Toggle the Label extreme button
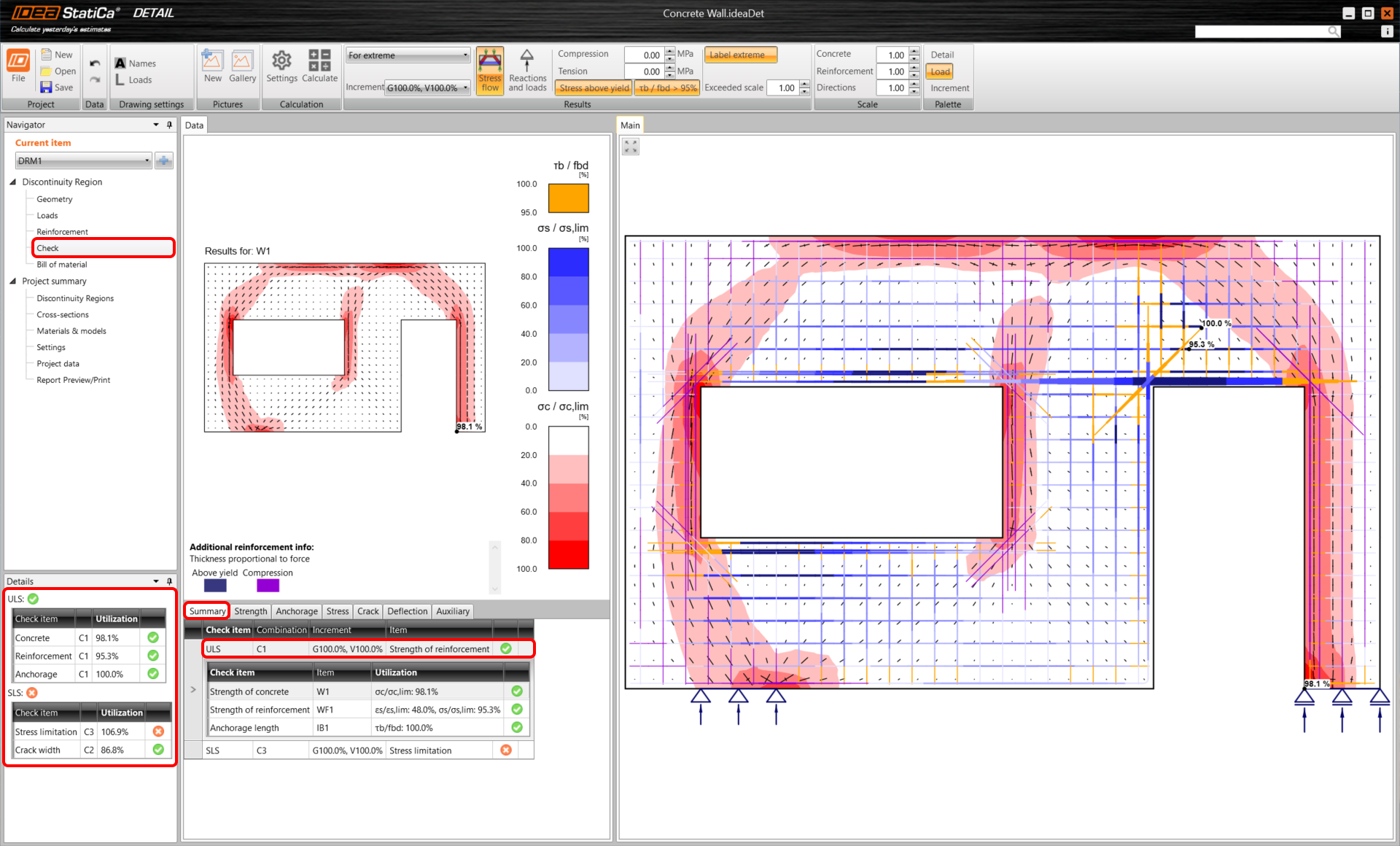The image size is (1400, 846). (740, 55)
